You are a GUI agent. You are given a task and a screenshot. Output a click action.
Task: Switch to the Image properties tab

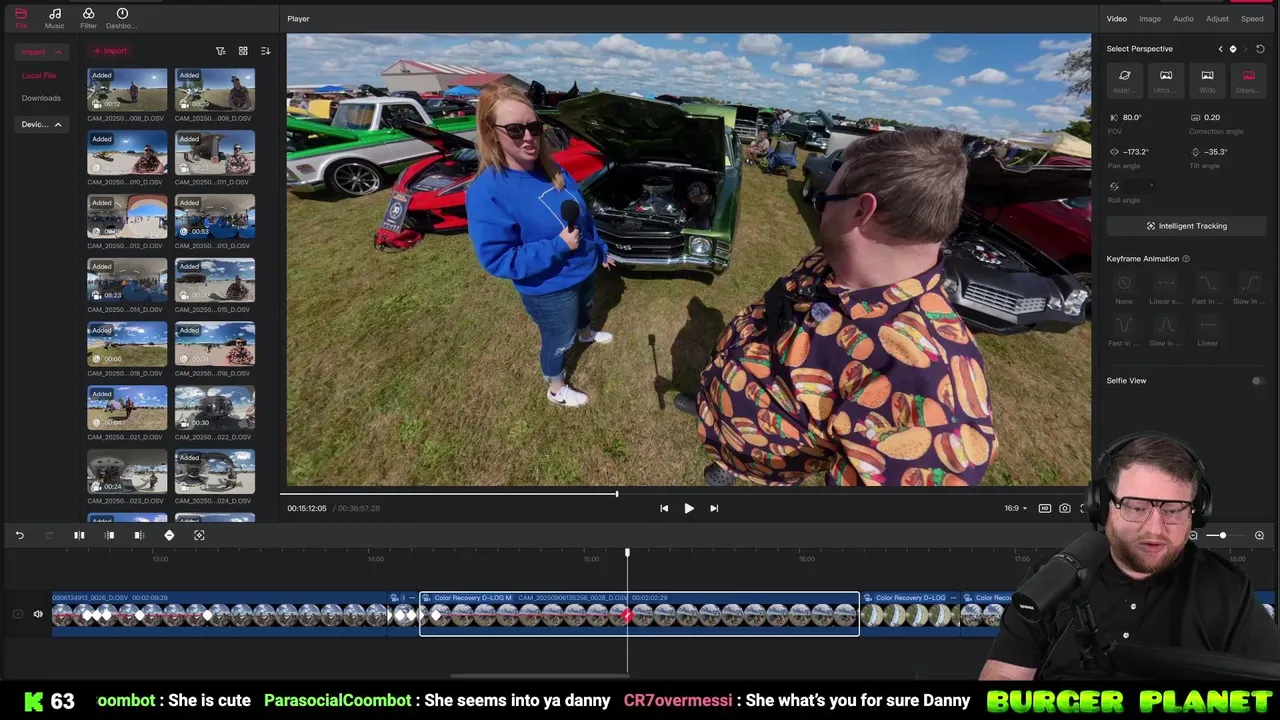click(x=1150, y=19)
